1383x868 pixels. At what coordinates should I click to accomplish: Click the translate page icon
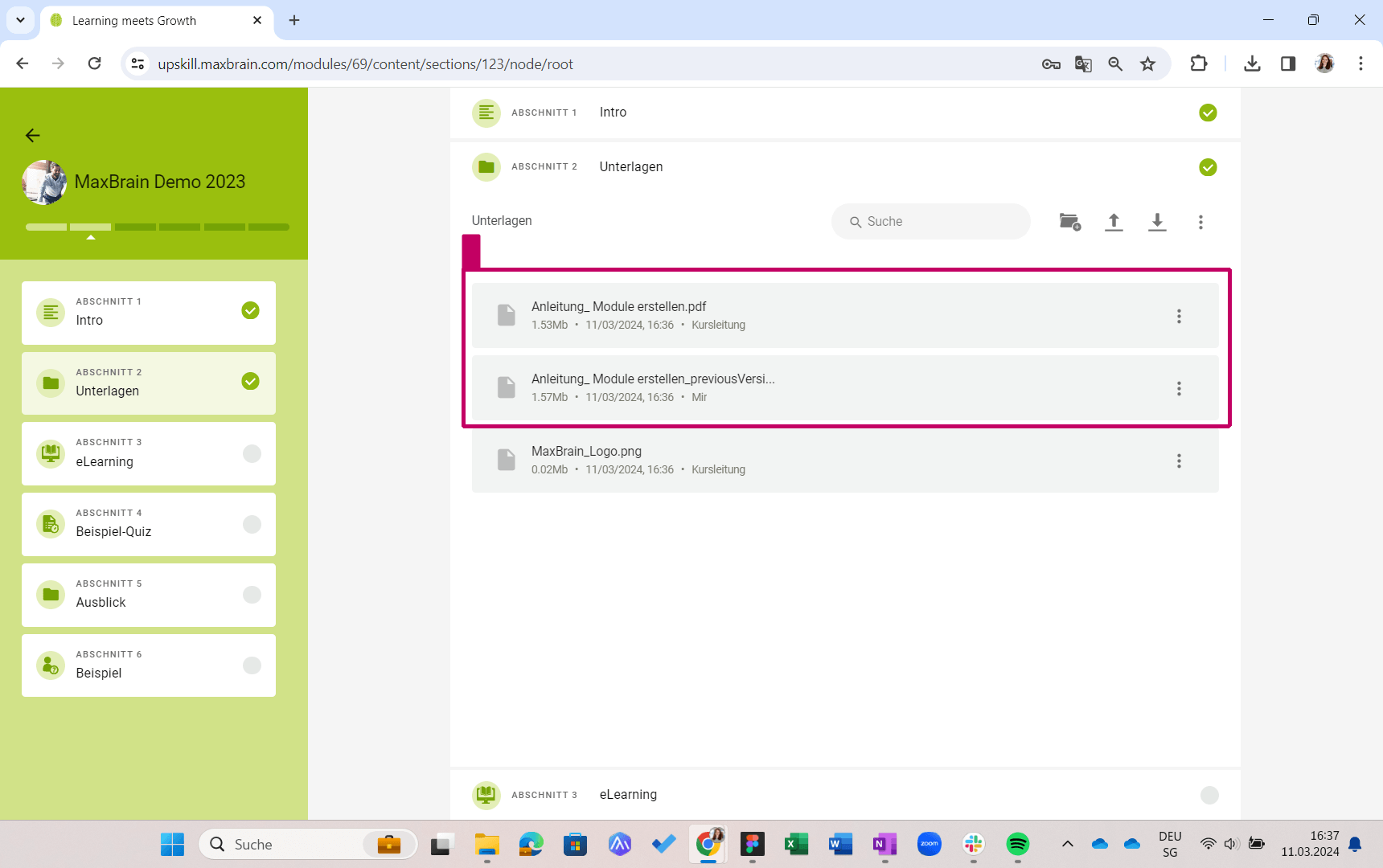(x=1083, y=63)
